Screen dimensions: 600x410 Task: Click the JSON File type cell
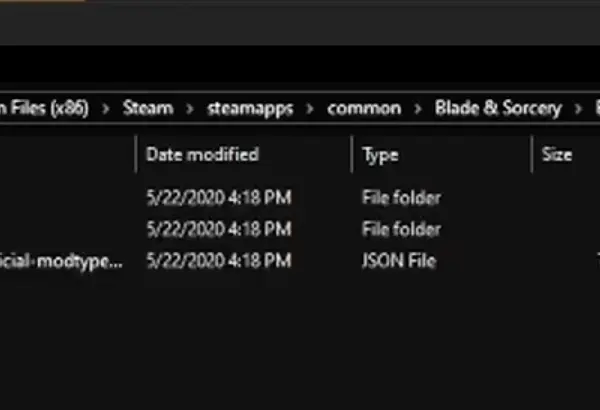[399, 261]
